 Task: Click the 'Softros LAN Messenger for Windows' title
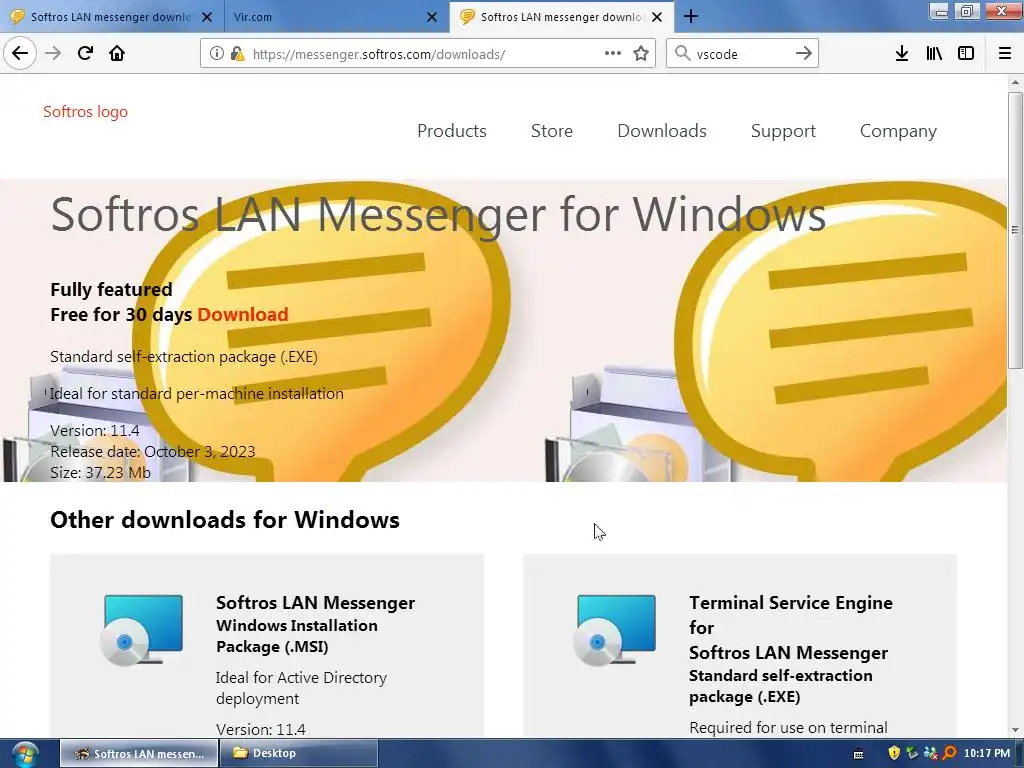click(438, 214)
